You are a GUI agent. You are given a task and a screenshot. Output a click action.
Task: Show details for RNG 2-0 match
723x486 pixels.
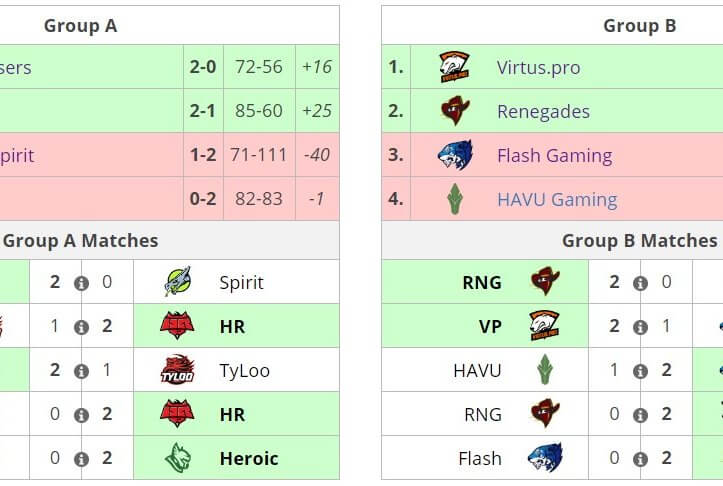(x=640, y=283)
